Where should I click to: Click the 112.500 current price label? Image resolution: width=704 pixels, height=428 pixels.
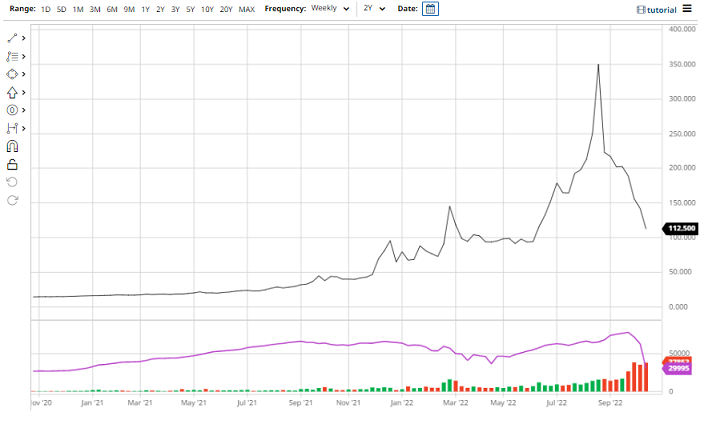tap(681, 228)
